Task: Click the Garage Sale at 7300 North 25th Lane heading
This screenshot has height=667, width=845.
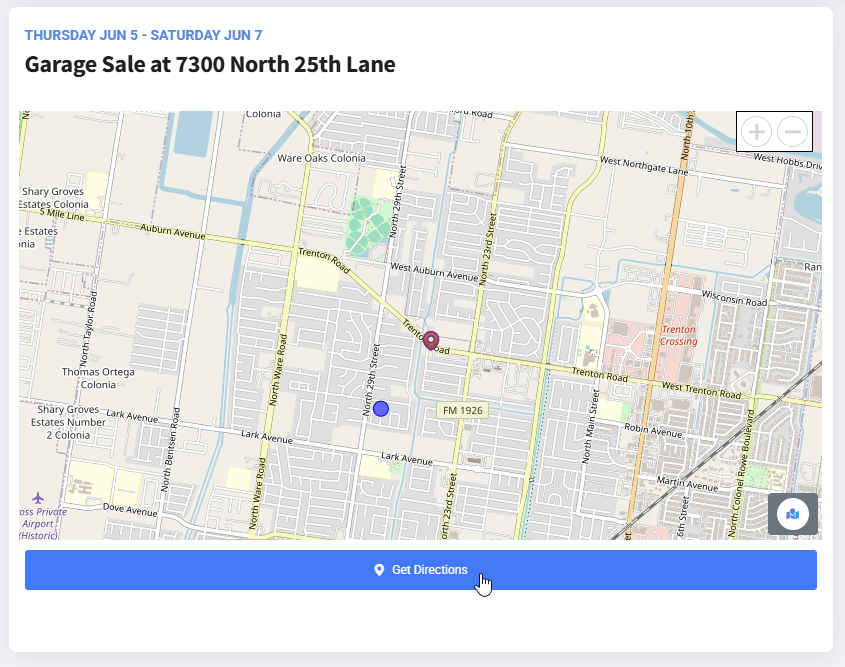Action: 210,64
